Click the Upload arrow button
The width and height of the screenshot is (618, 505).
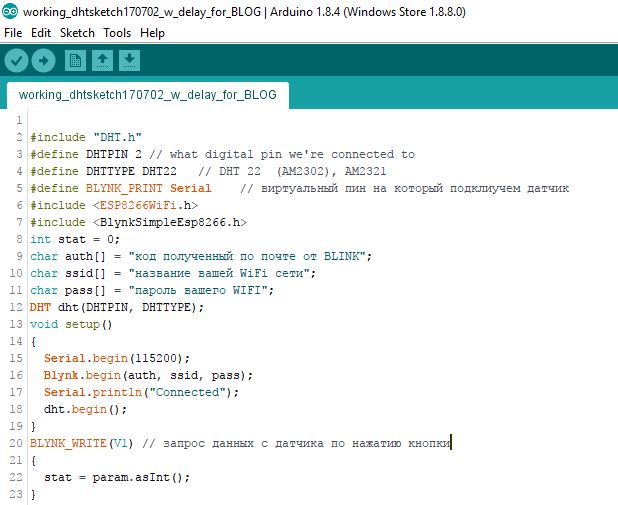click(43, 61)
